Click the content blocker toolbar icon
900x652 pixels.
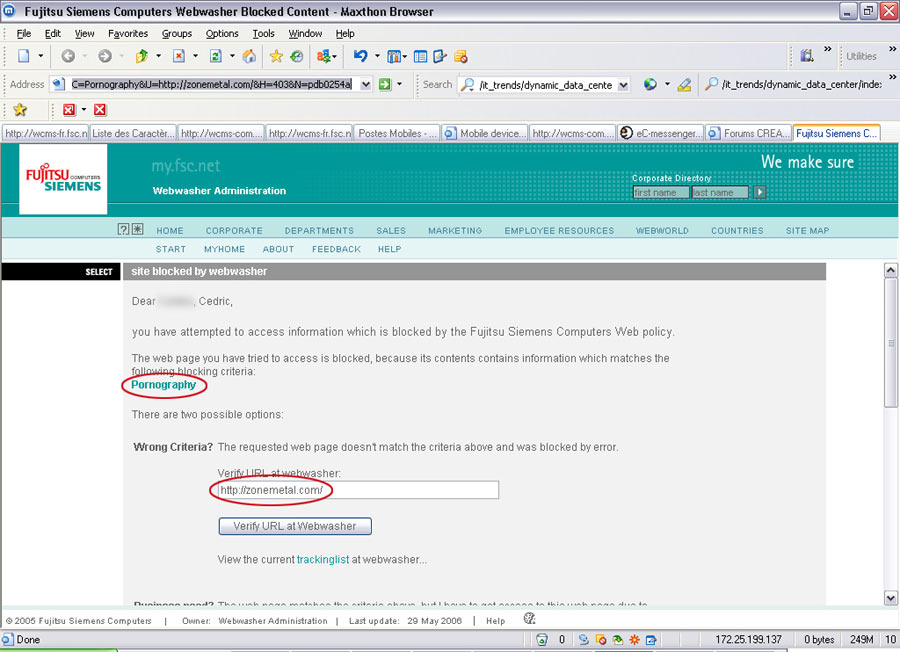point(460,56)
